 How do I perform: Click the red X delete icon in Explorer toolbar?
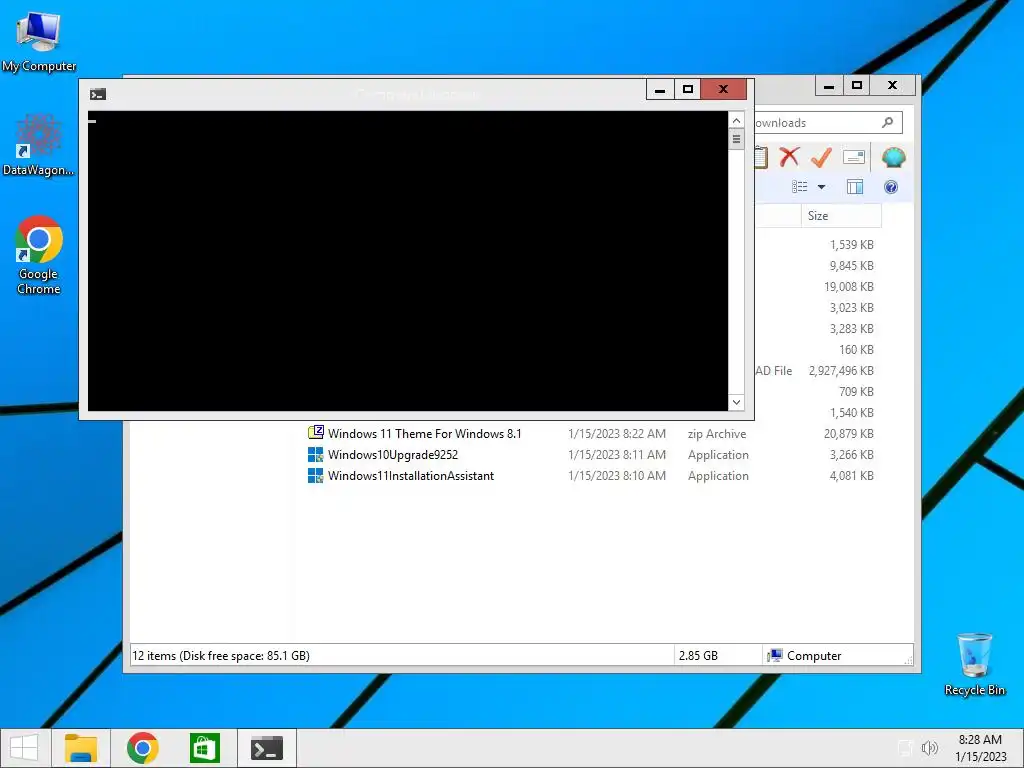tap(789, 157)
